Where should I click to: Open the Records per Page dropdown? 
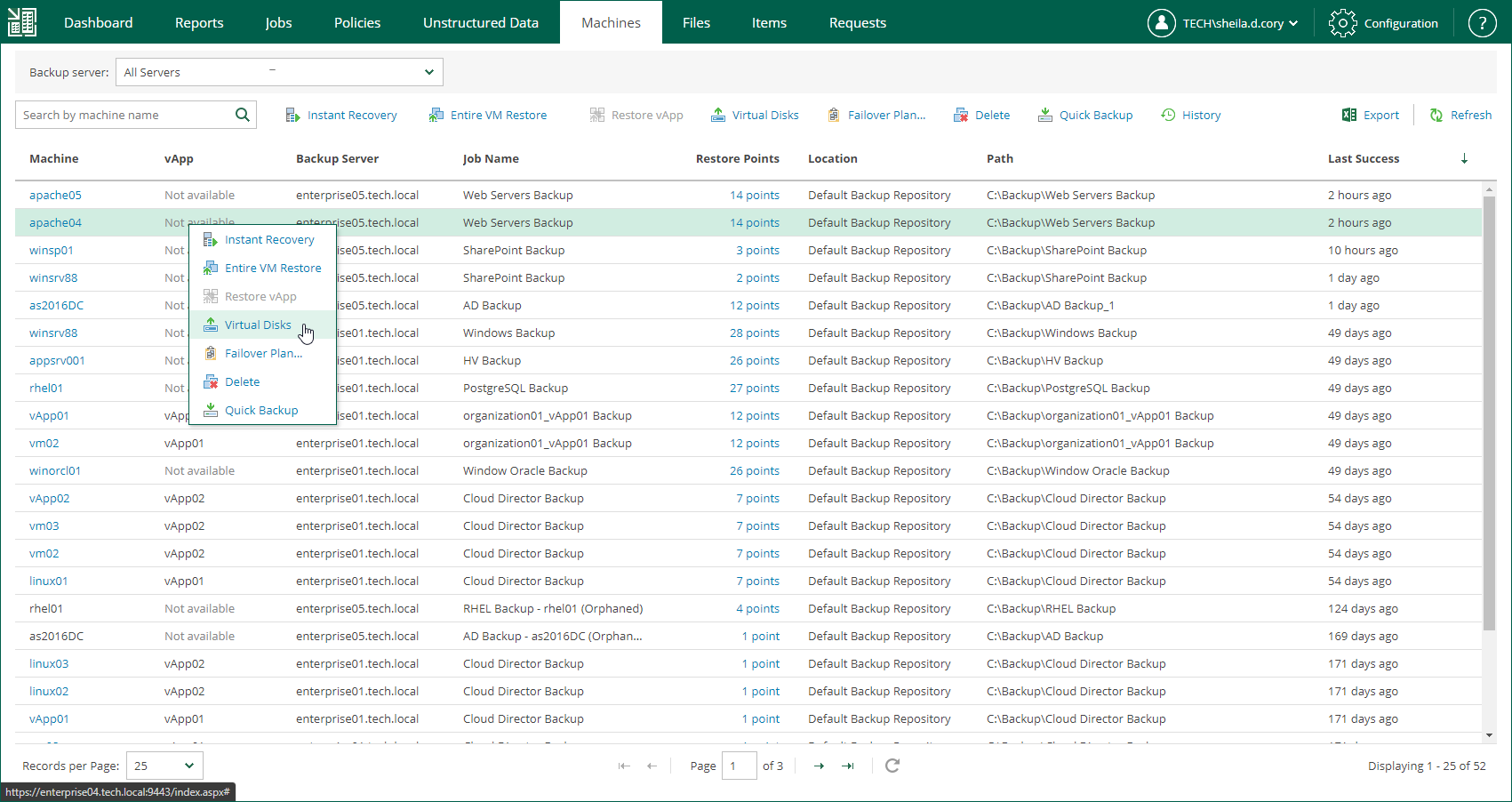click(165, 766)
